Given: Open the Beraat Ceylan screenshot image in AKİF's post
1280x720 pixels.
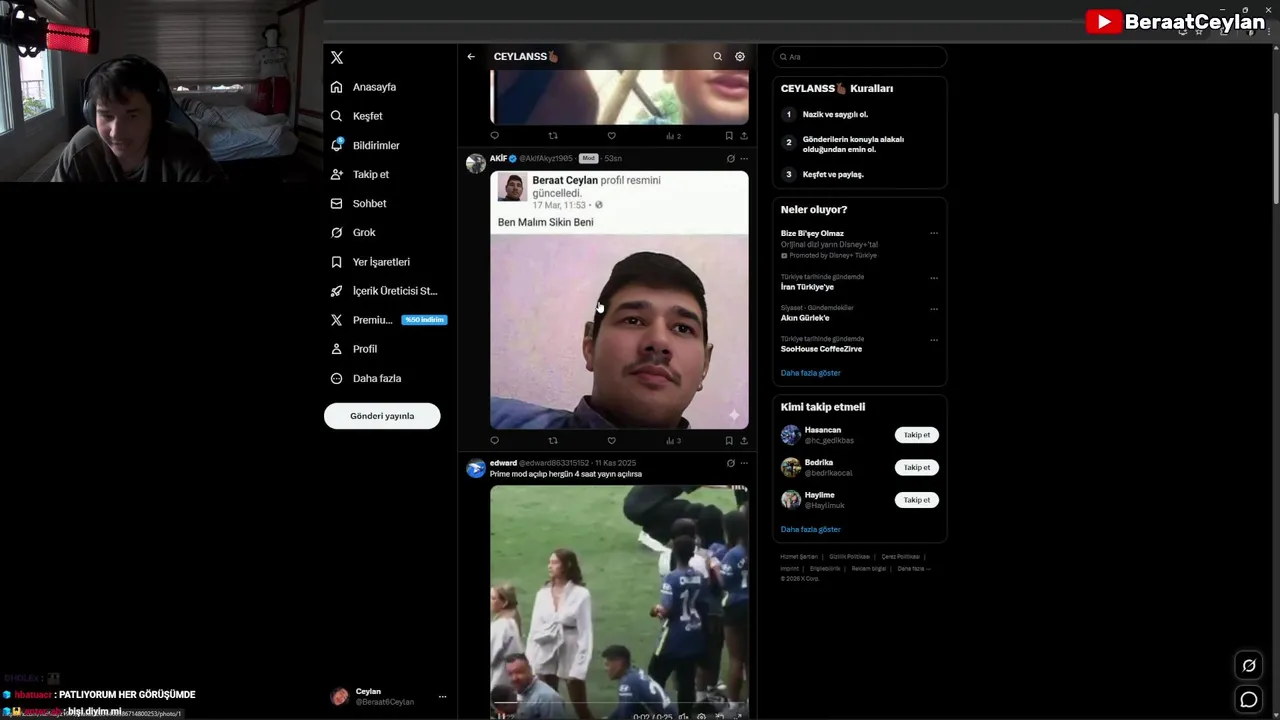Looking at the screenshot, I should point(619,300).
